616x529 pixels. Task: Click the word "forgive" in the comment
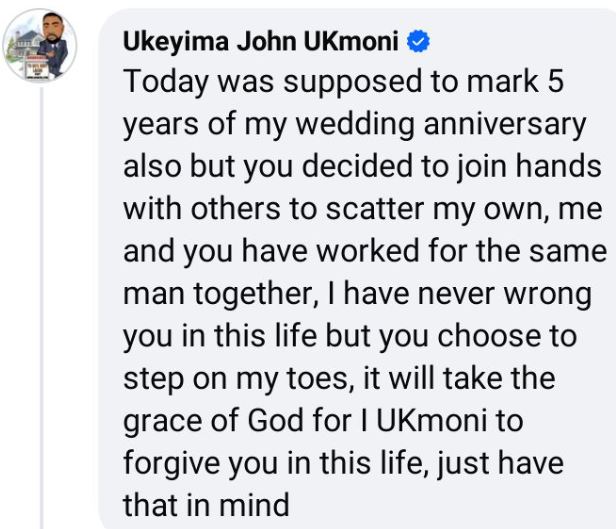coord(164,464)
